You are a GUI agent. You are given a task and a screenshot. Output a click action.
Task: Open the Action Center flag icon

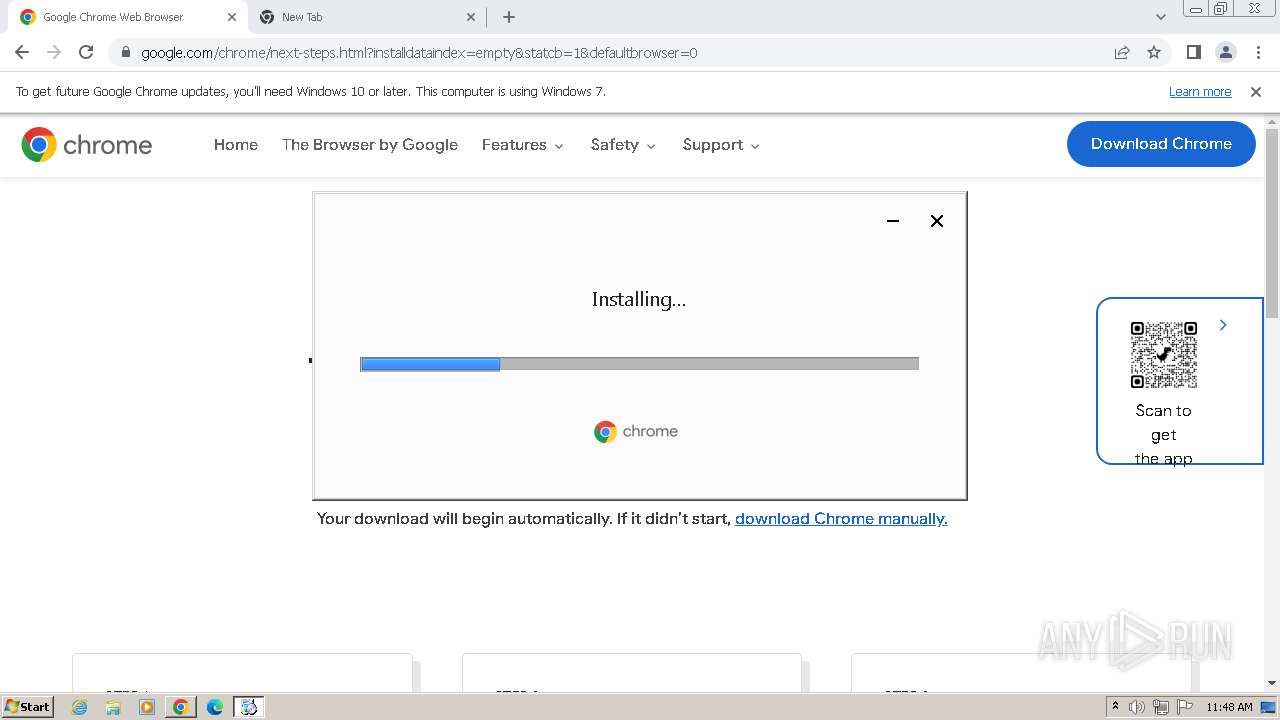point(1185,707)
